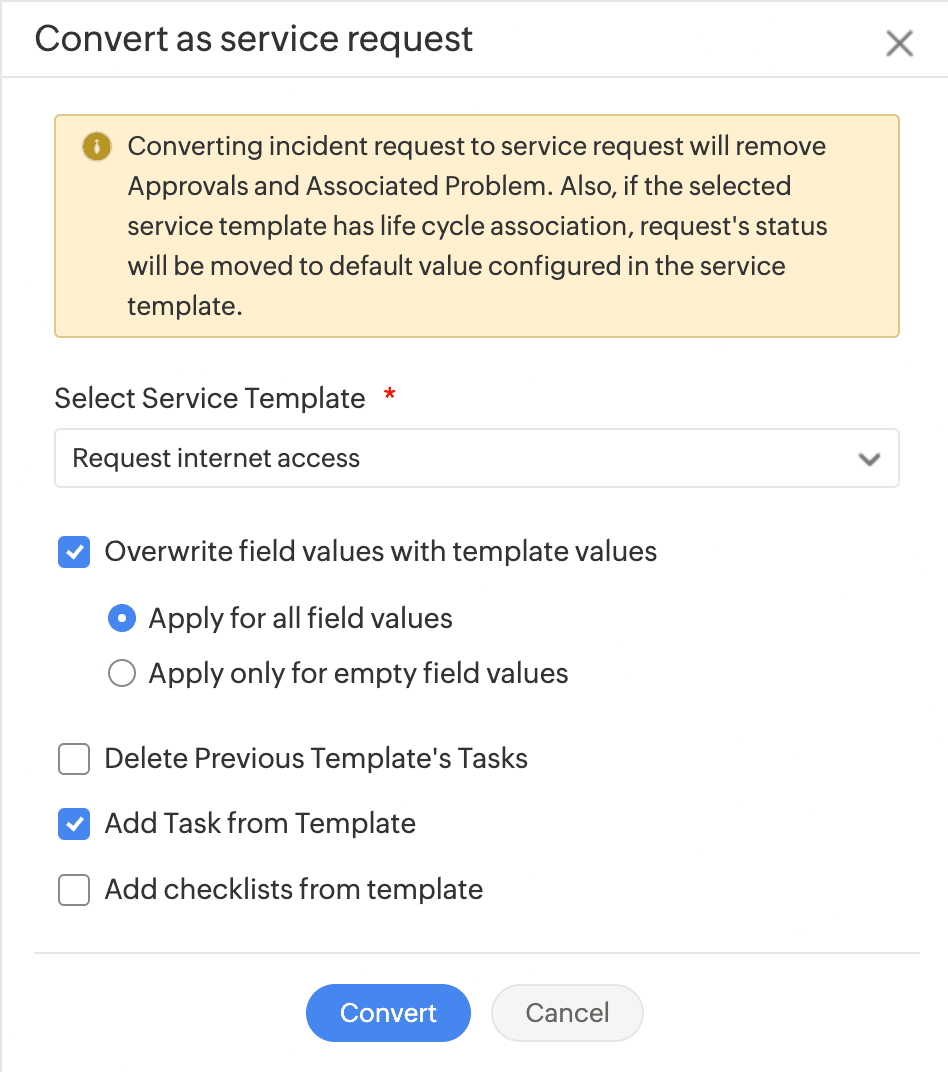Click the dialog title Convert as service request
Image resolution: width=948 pixels, height=1072 pixels.
coord(254,40)
